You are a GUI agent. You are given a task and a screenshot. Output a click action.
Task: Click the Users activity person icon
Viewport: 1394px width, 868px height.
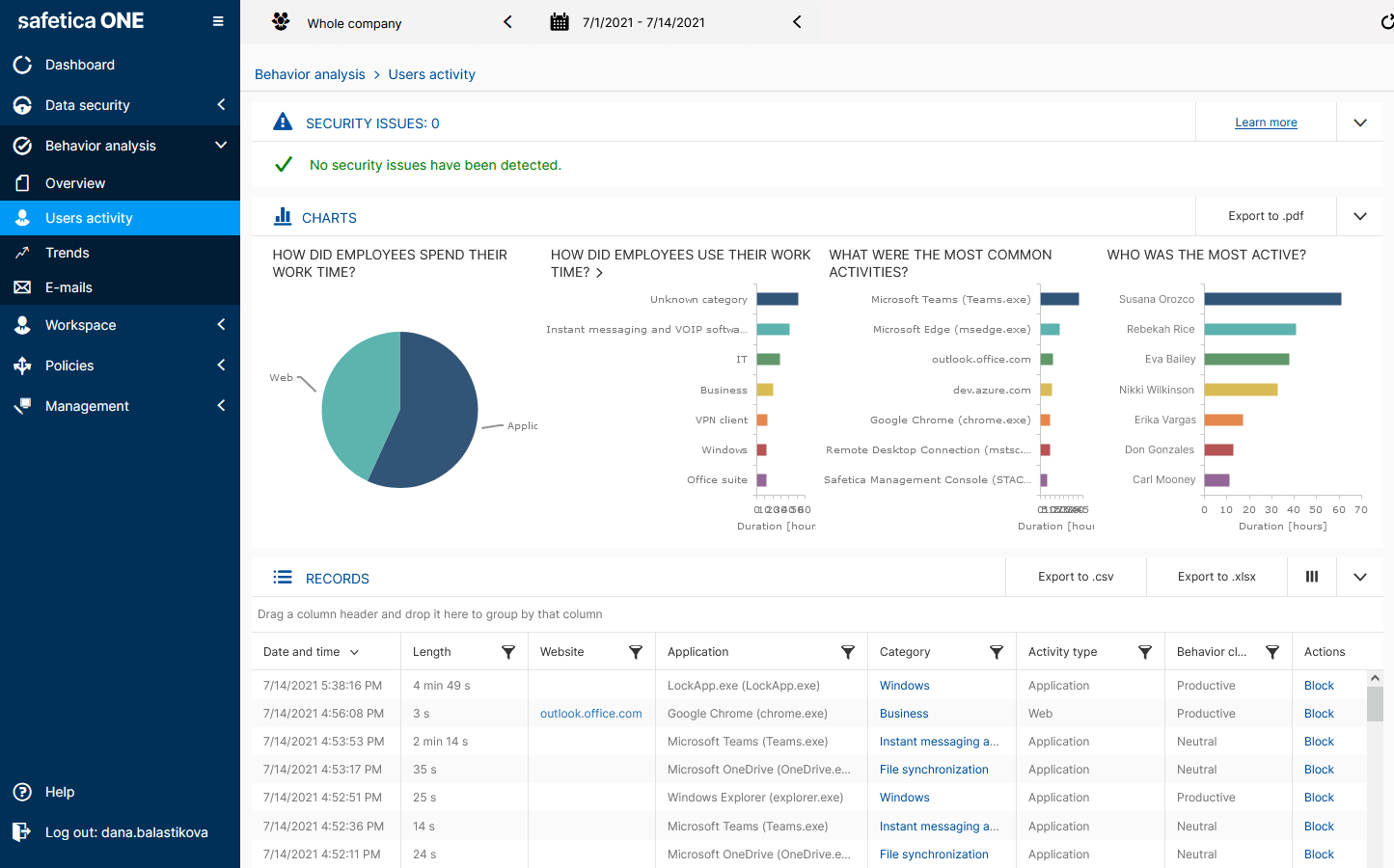(x=22, y=218)
